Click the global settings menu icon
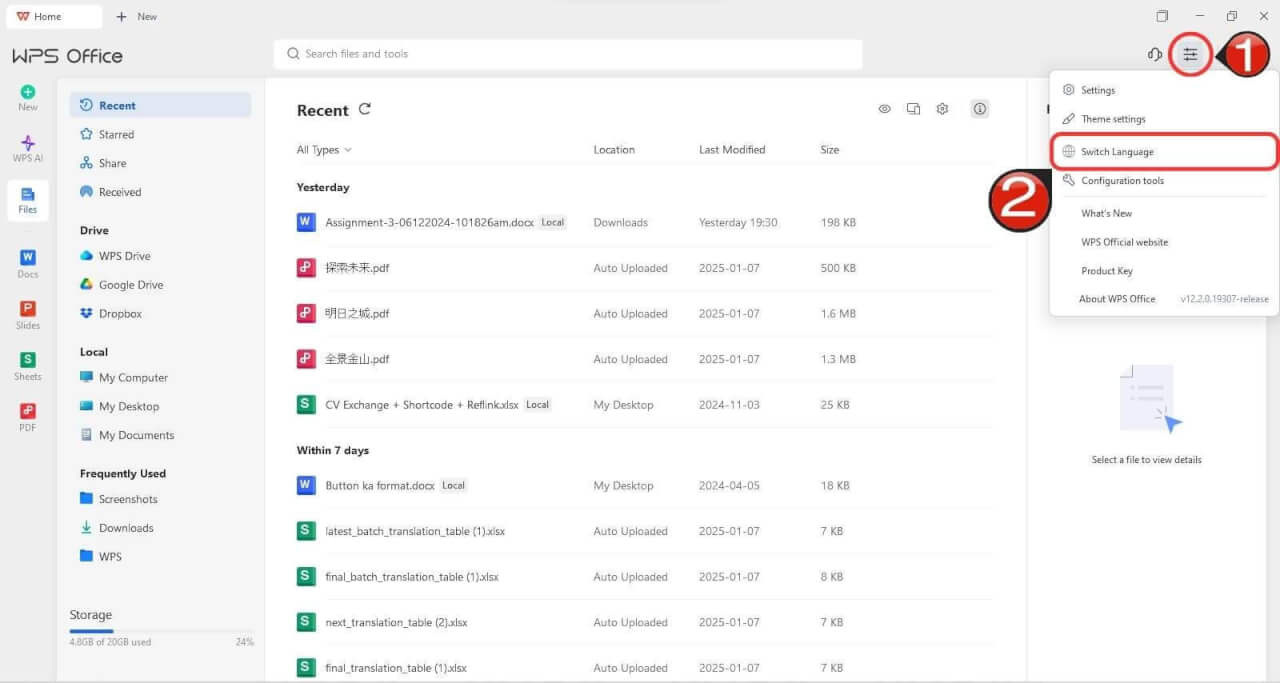 pos(1189,55)
